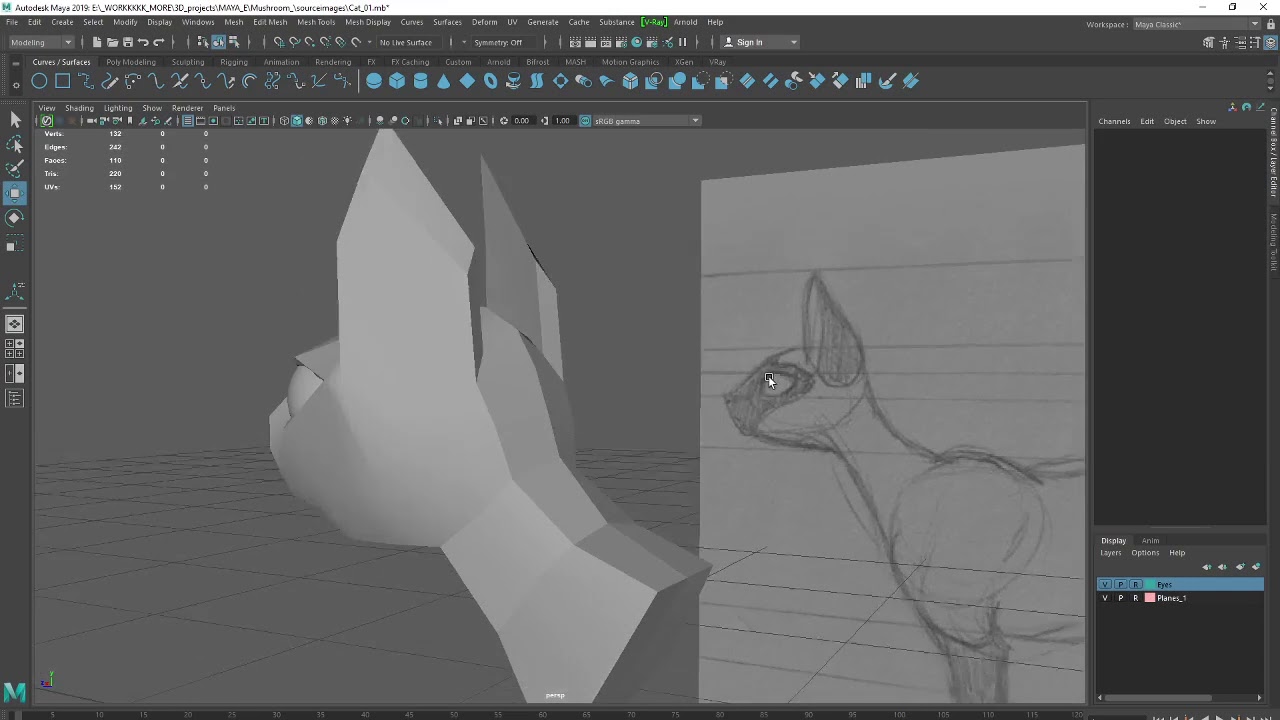Screen dimensions: 1280x720
Task: Open Channels menu in Channel Box
Action: [x=1114, y=122]
